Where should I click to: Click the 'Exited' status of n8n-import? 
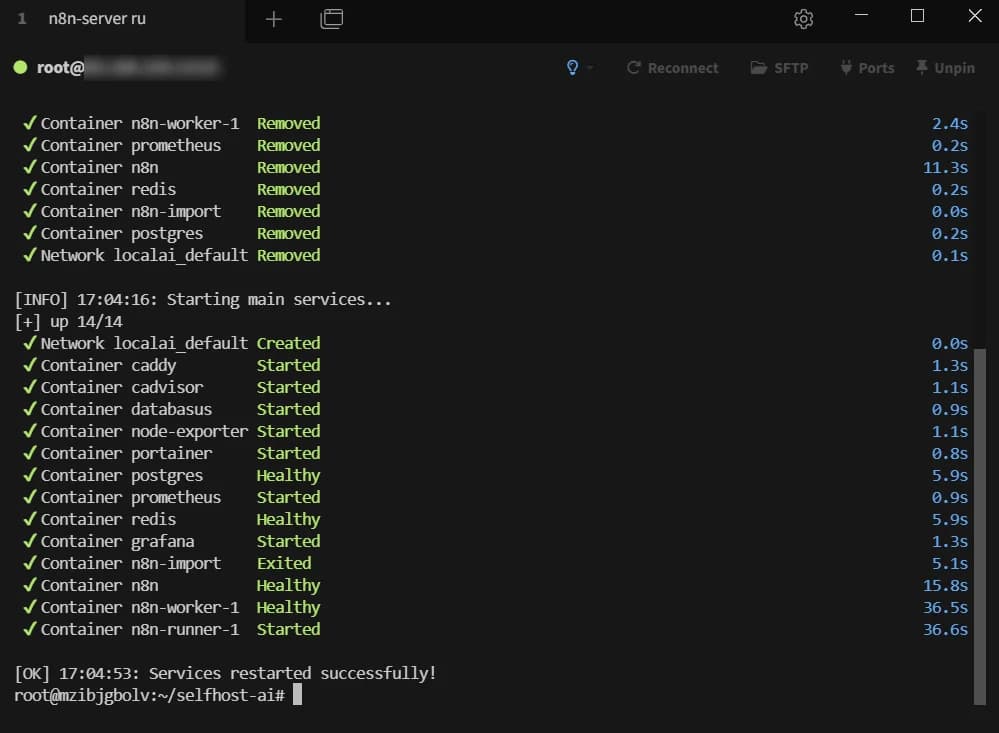[x=284, y=563]
